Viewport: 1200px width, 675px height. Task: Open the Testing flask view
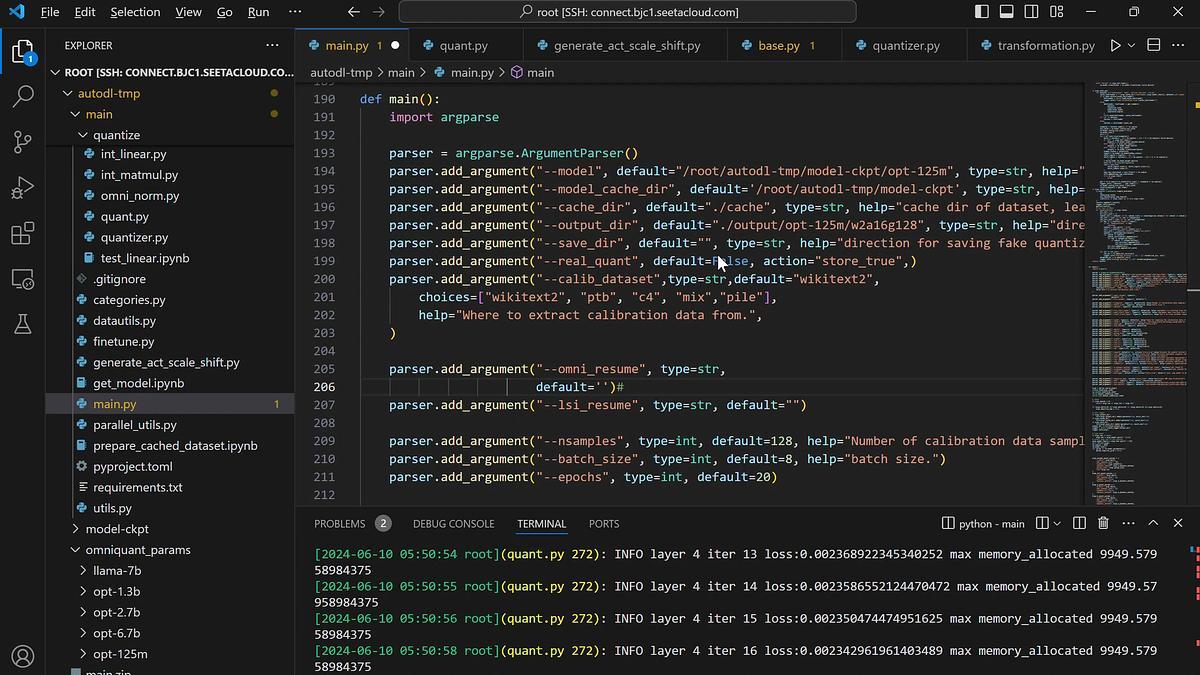click(x=22, y=325)
